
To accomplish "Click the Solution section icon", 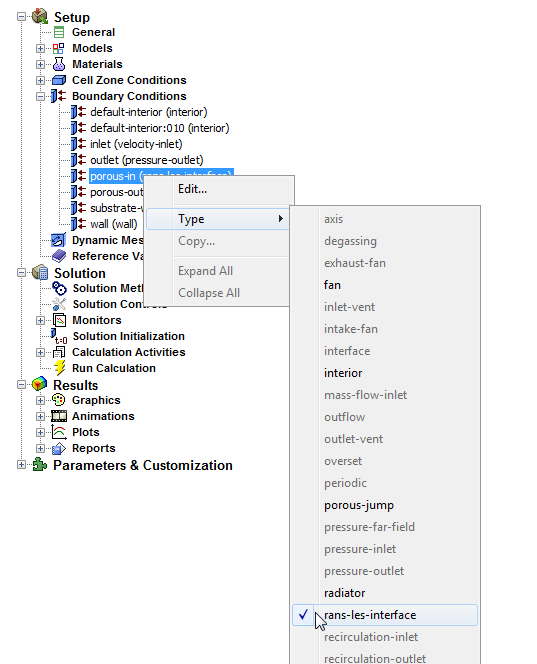I will coord(40,273).
